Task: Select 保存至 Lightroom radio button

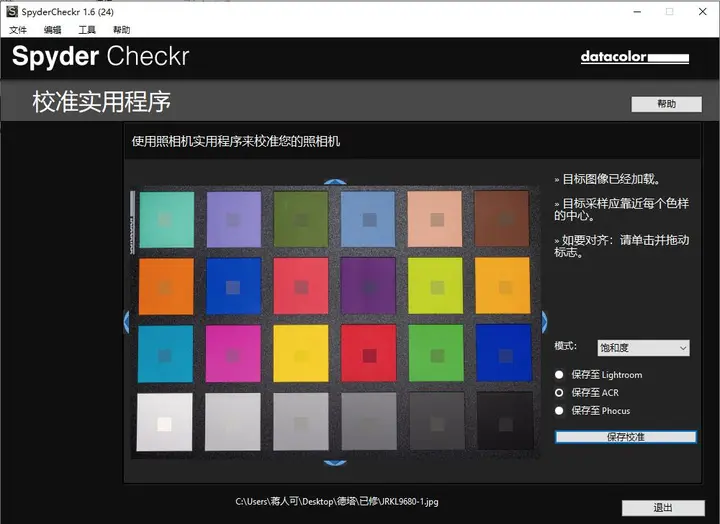Action: [x=559, y=375]
